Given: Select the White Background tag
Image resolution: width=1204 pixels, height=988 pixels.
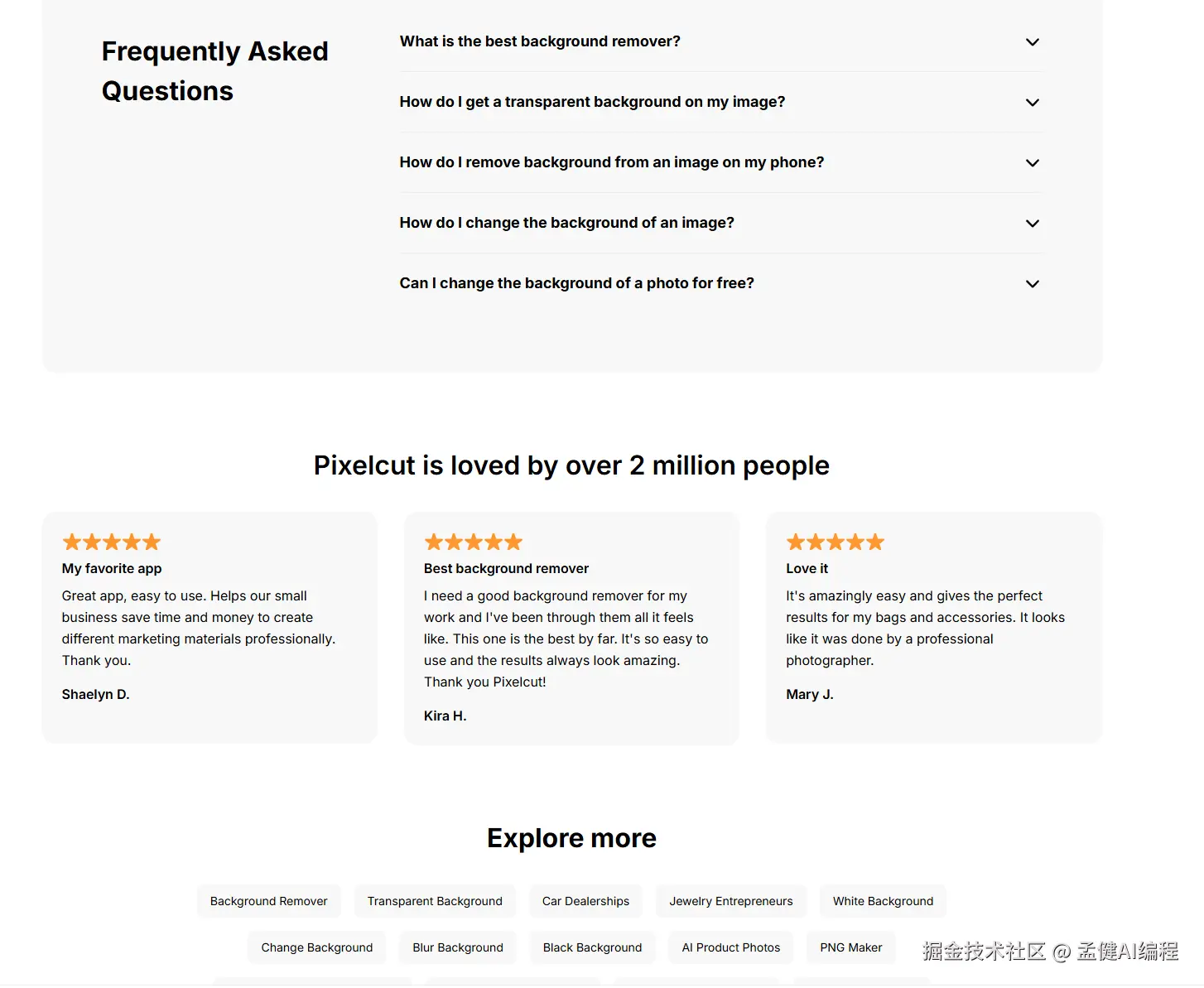Looking at the screenshot, I should coord(883,901).
